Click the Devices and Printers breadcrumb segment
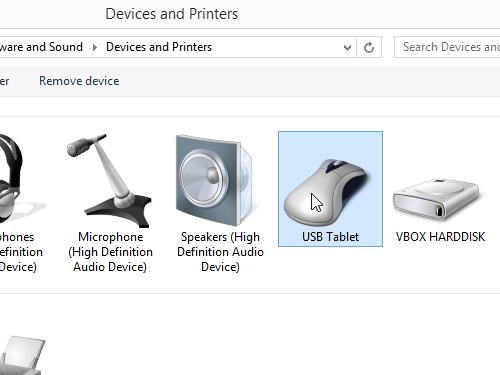 pos(159,47)
